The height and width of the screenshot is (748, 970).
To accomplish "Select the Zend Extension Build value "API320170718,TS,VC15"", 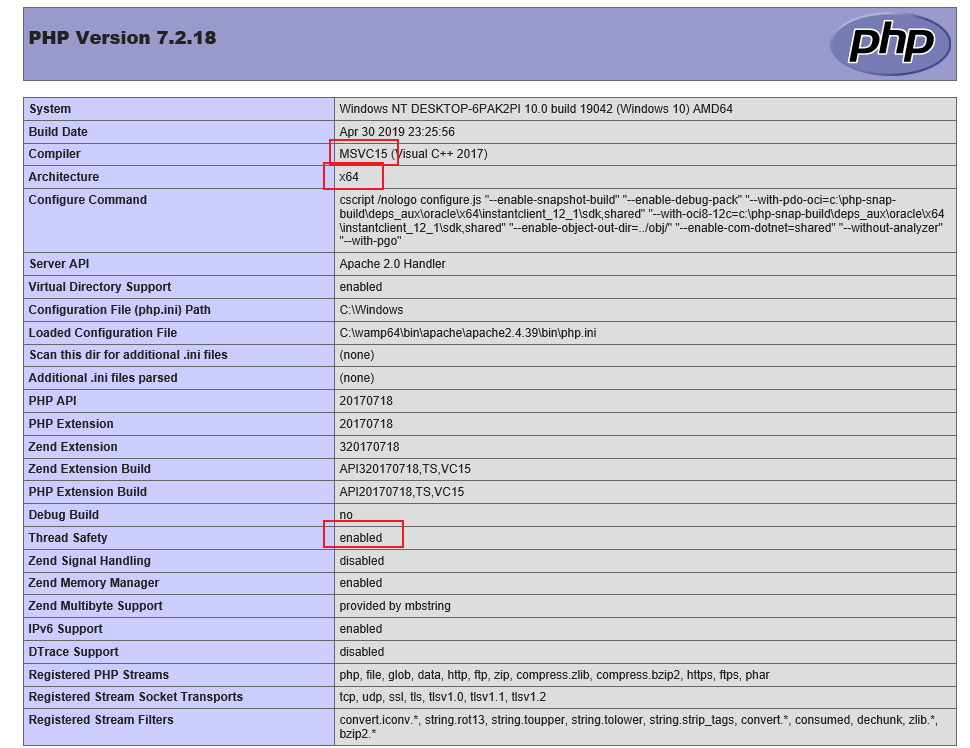I will click(x=405, y=469).
